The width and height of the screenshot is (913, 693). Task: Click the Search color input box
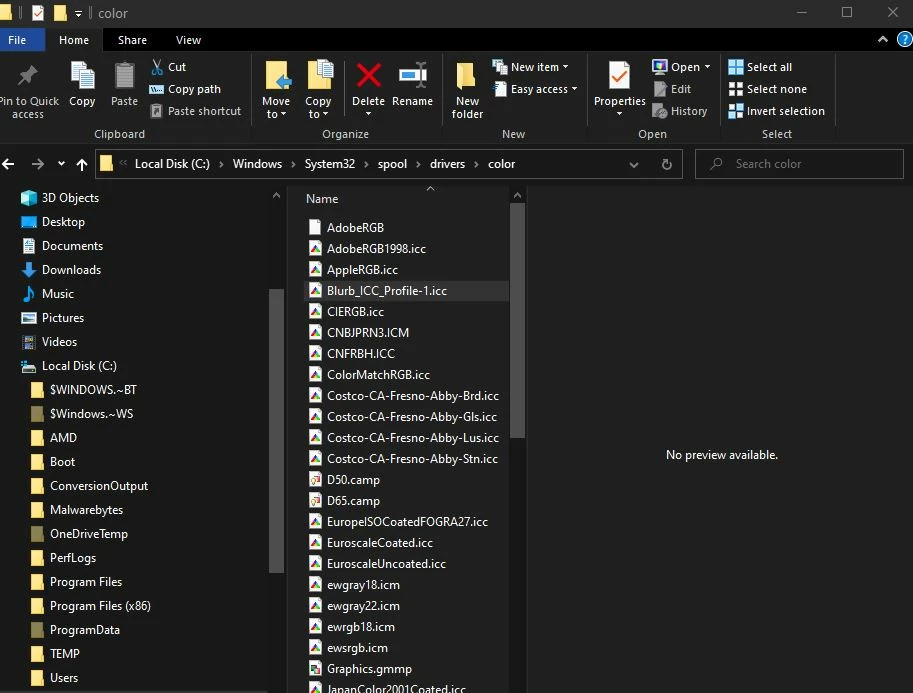click(799, 164)
